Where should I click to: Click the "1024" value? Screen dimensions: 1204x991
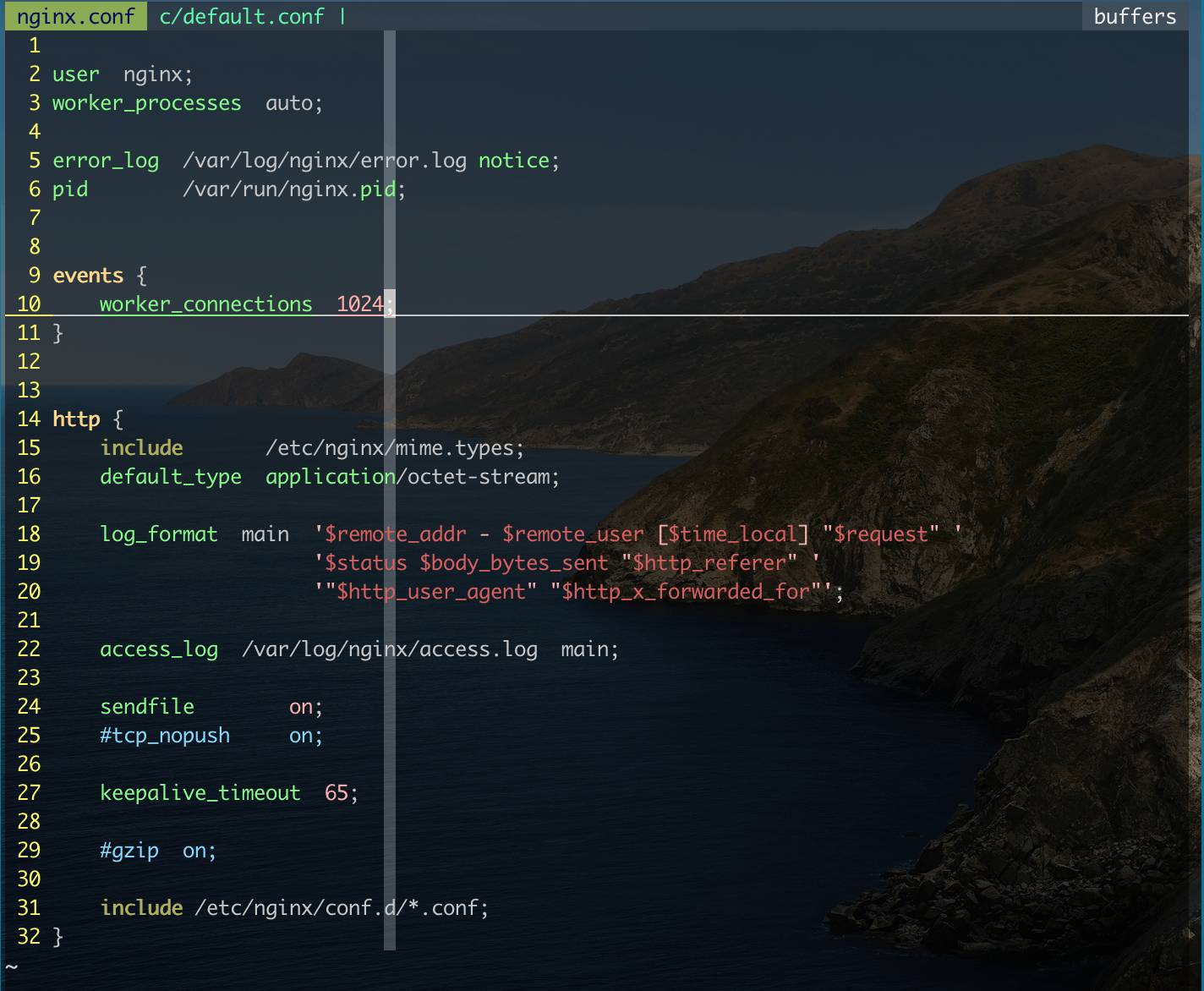coord(360,304)
